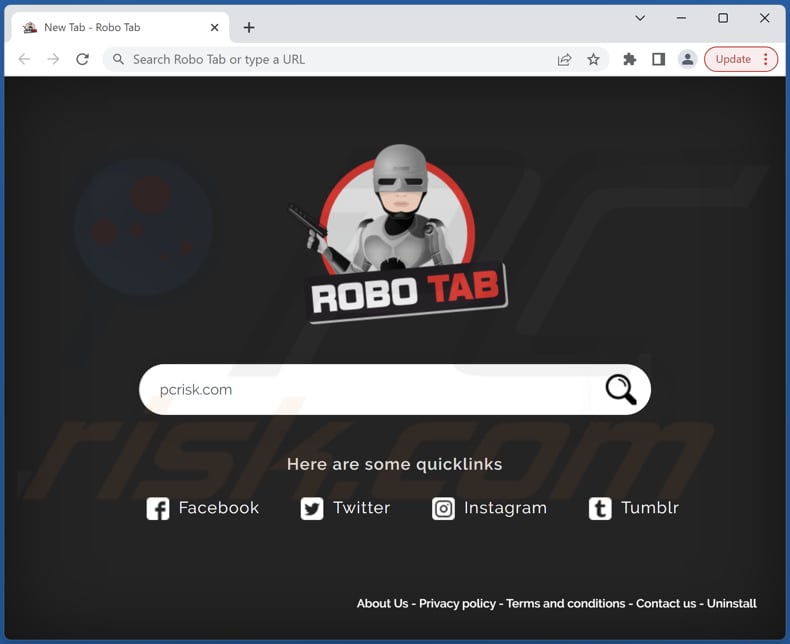Close the Robo Tab browser tab
Screen dimensions: 790x644
(x=215, y=27)
